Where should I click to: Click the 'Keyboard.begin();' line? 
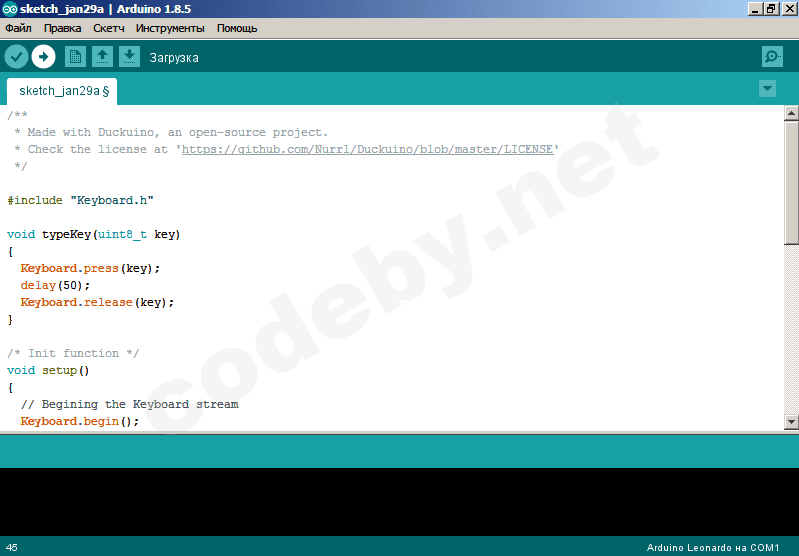[79, 421]
